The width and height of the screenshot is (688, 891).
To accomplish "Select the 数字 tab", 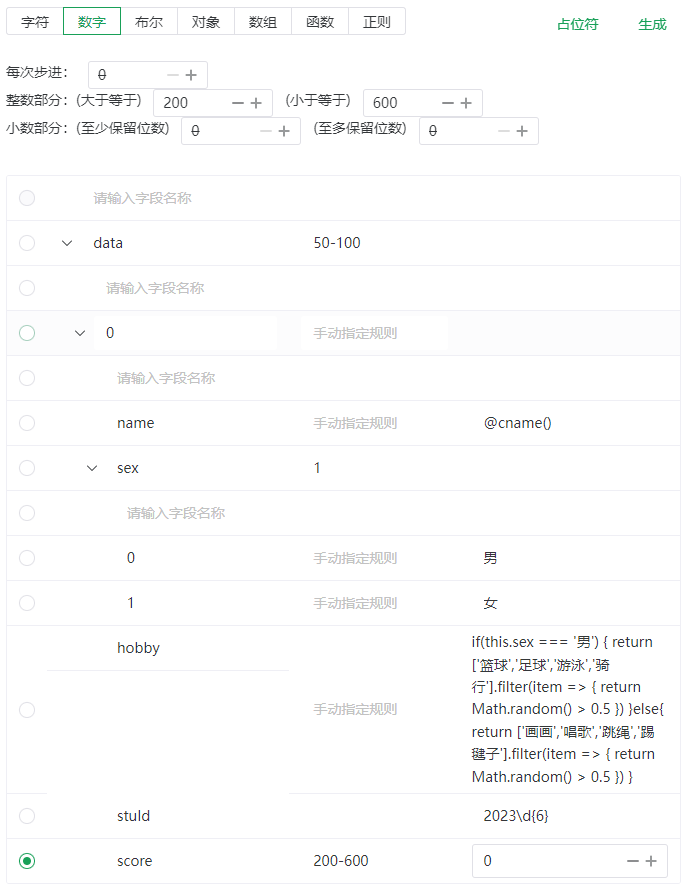I will [x=92, y=22].
